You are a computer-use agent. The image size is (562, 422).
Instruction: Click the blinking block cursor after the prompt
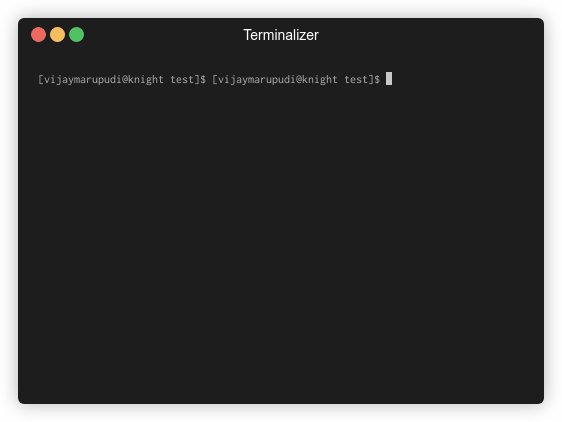click(389, 79)
